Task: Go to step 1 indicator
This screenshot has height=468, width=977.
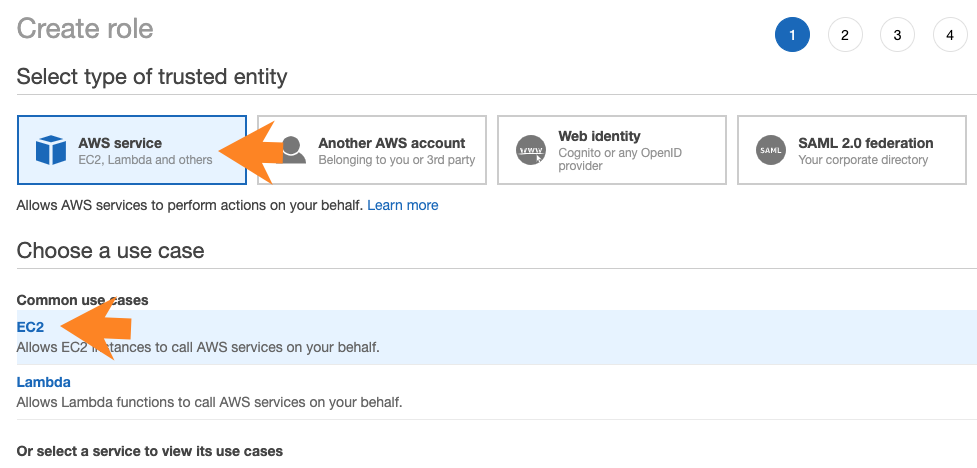Action: tap(792, 36)
